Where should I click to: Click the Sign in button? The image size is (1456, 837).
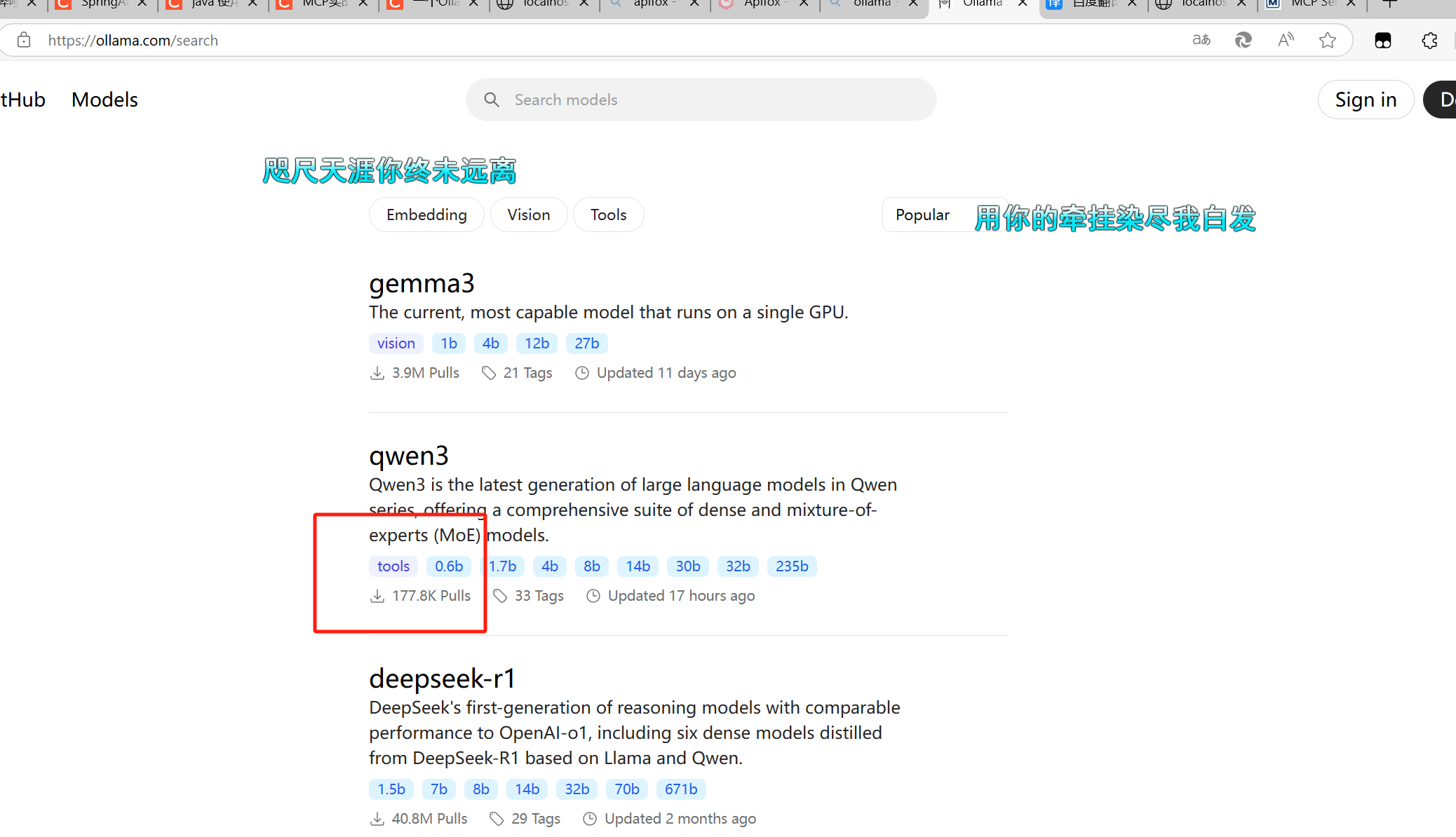point(1365,100)
